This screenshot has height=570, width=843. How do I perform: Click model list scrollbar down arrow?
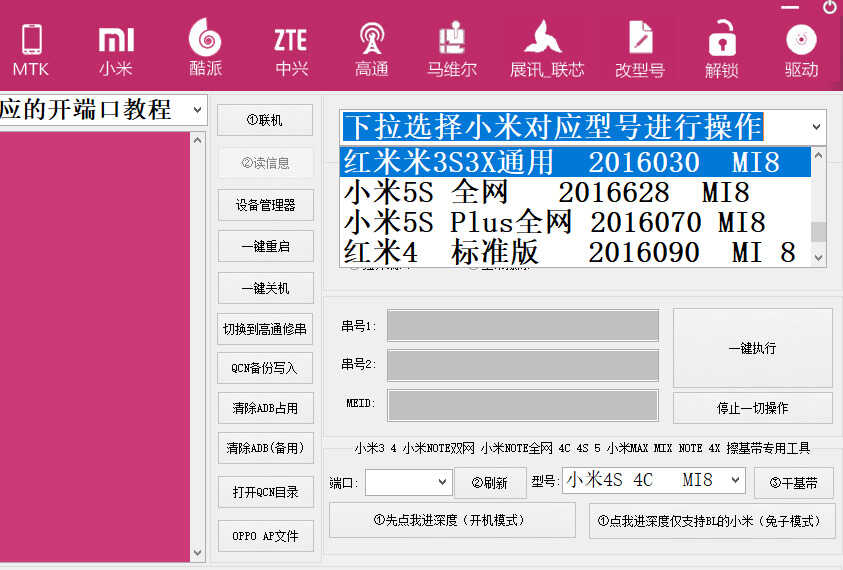click(x=818, y=258)
